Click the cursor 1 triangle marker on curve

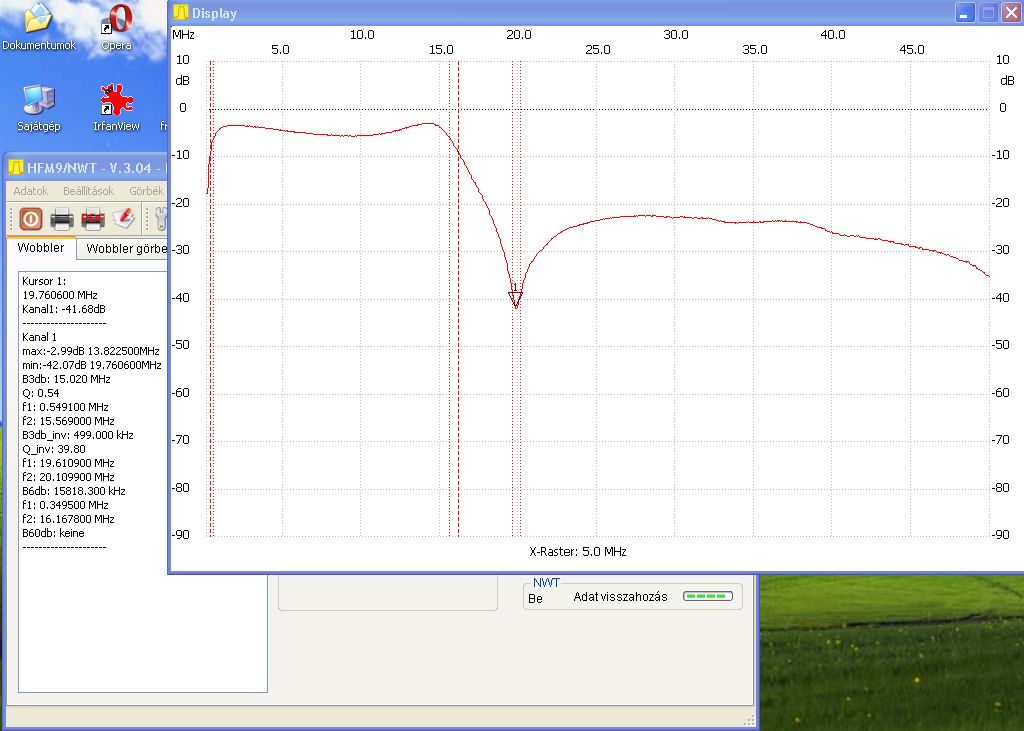[x=516, y=299]
